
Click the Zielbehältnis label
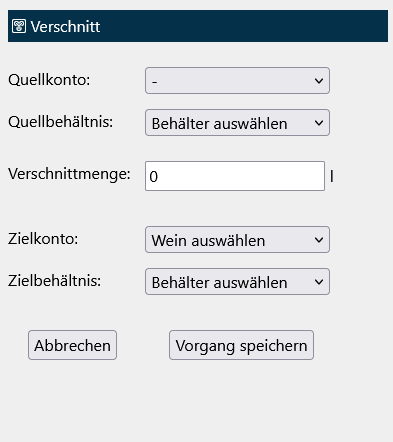(54, 281)
